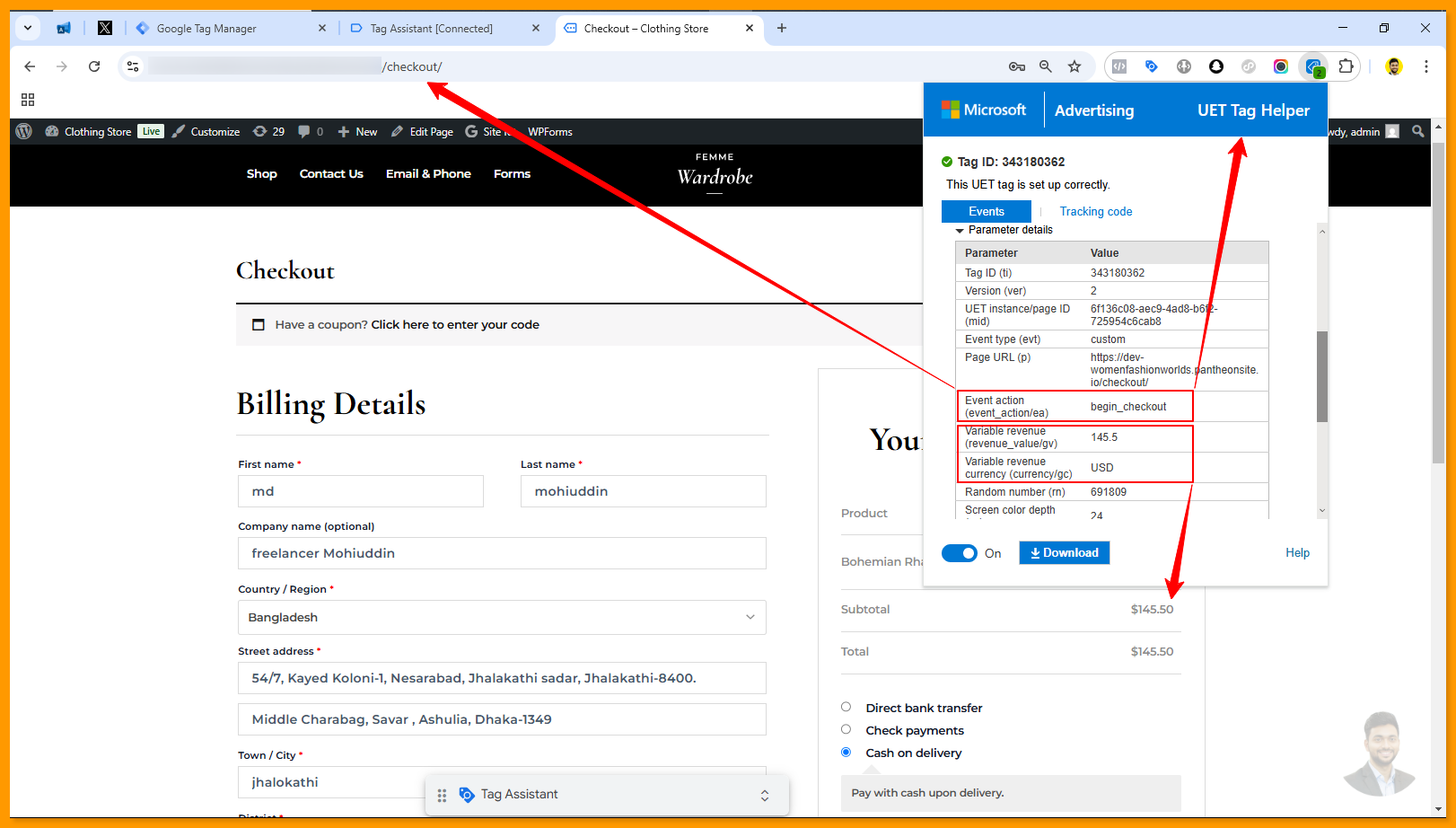Image resolution: width=1456 pixels, height=828 pixels.
Task: Click the UET parameter list scrollbar thumb
Action: [1321, 375]
